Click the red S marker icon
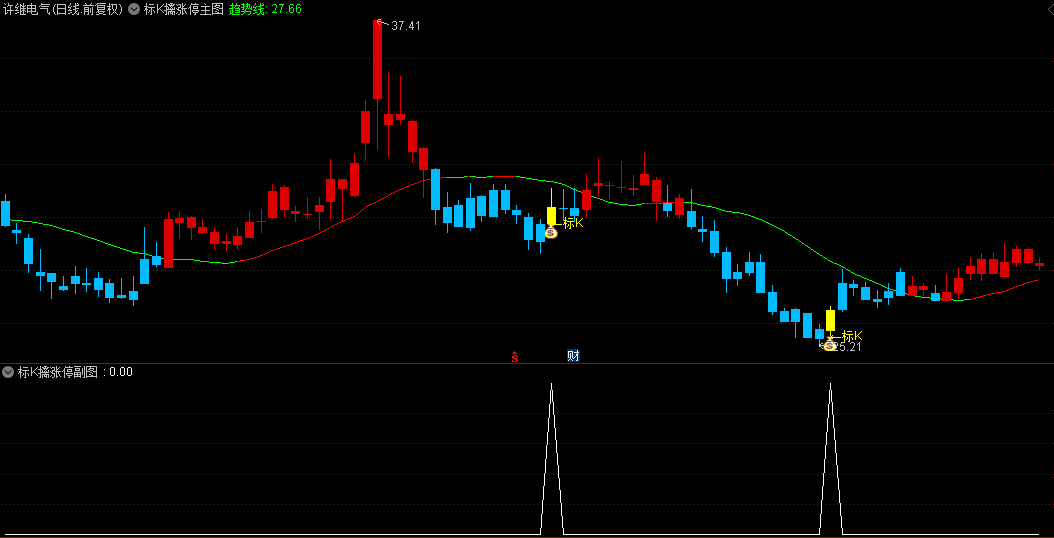The image size is (1054, 538). [x=515, y=356]
